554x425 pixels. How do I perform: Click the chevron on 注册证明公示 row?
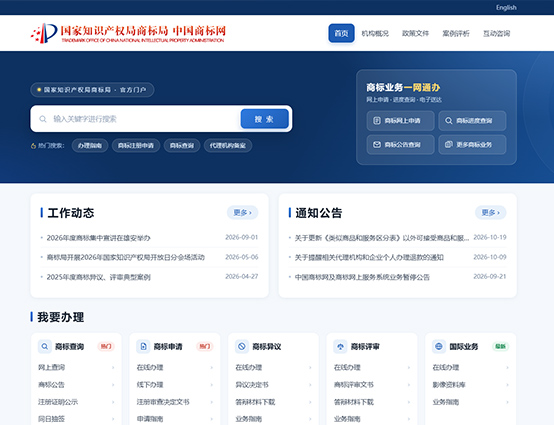(x=113, y=402)
